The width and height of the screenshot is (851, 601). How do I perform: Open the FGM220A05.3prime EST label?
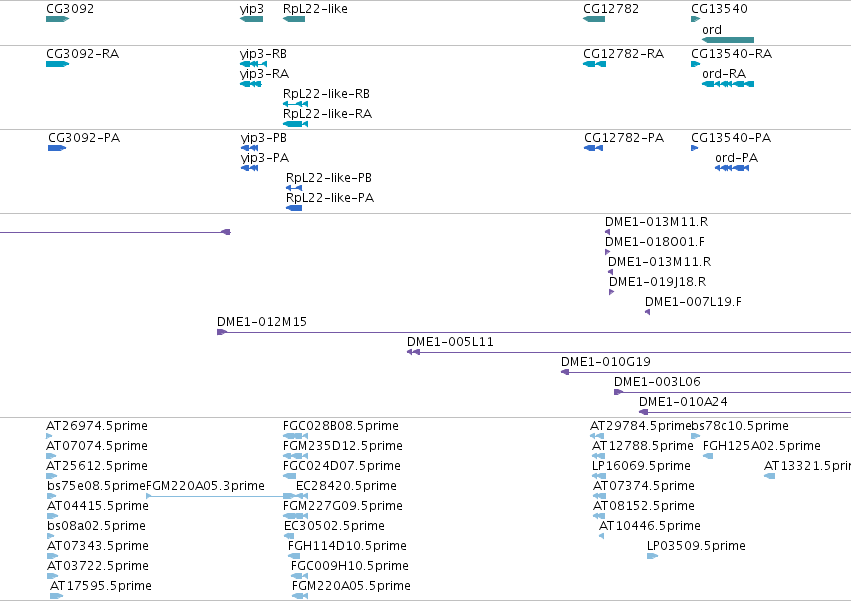[x=206, y=486]
